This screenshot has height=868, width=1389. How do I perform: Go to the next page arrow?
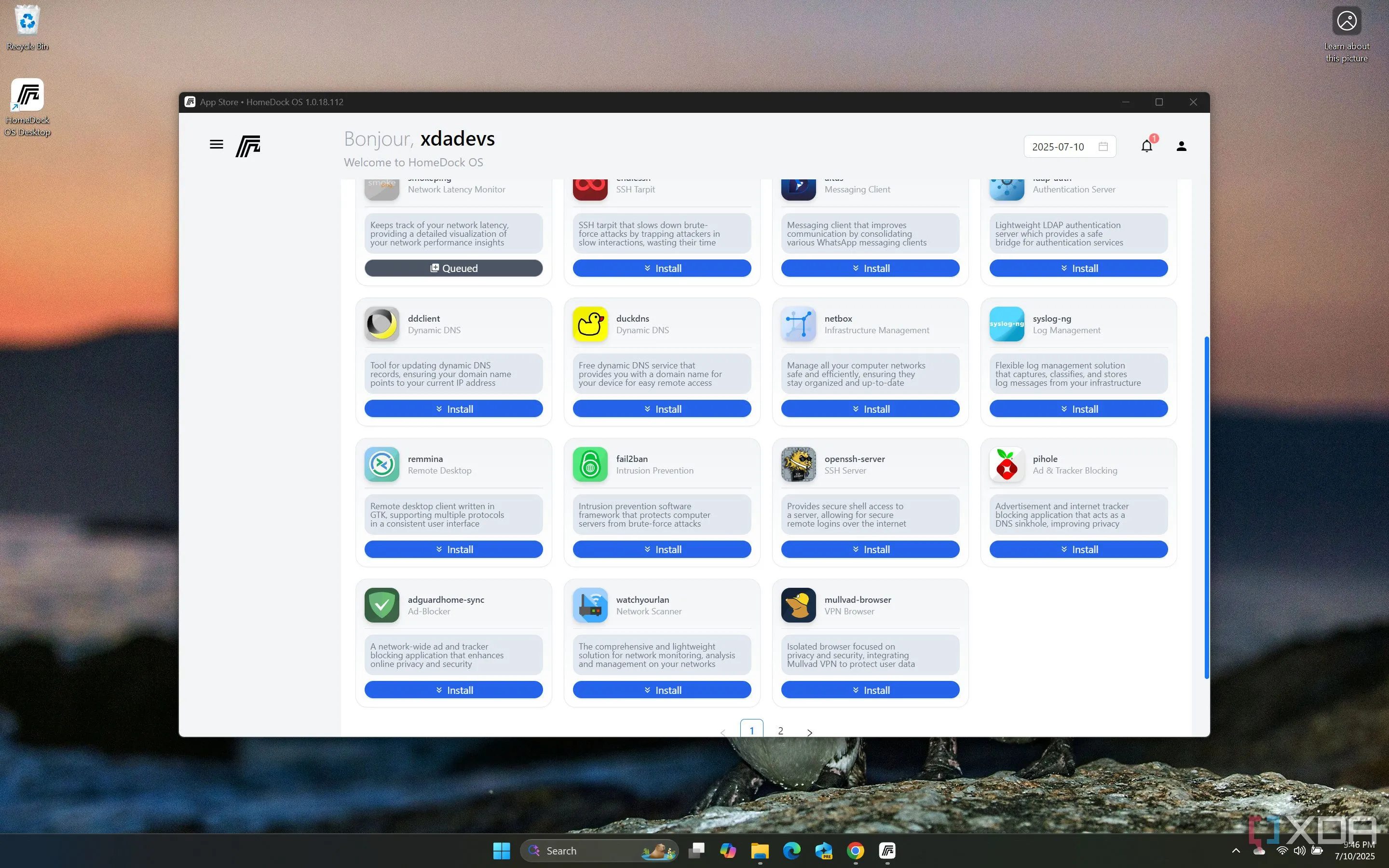pos(809,732)
